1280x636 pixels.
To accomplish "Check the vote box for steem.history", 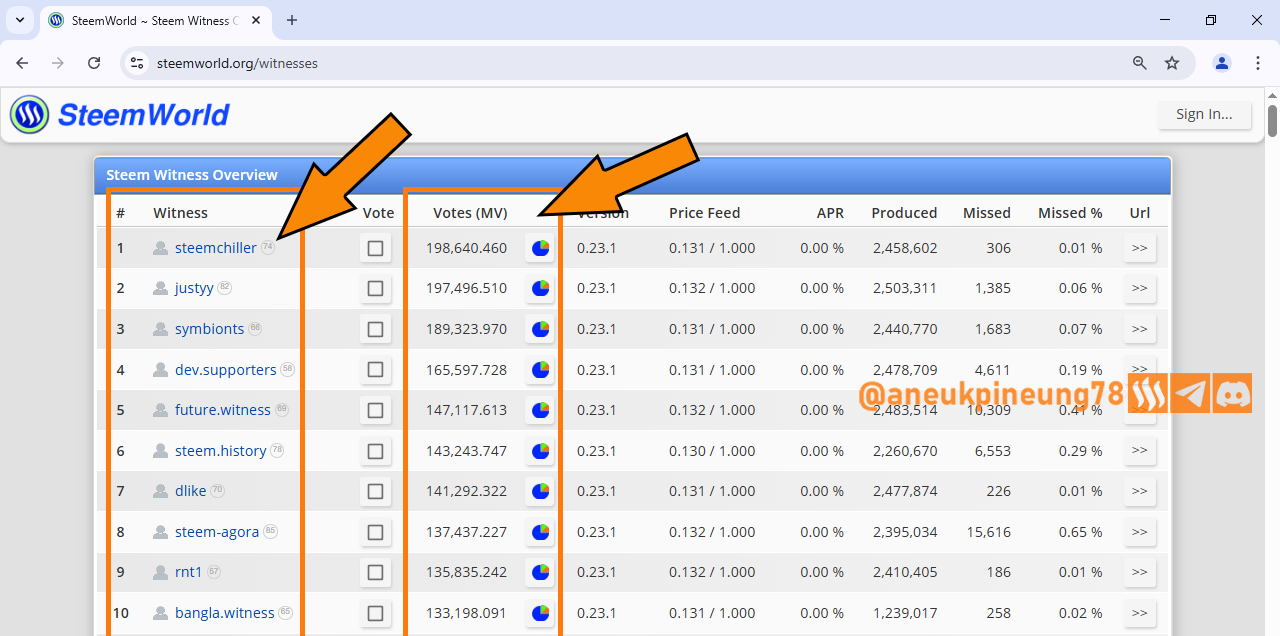I will (x=375, y=451).
